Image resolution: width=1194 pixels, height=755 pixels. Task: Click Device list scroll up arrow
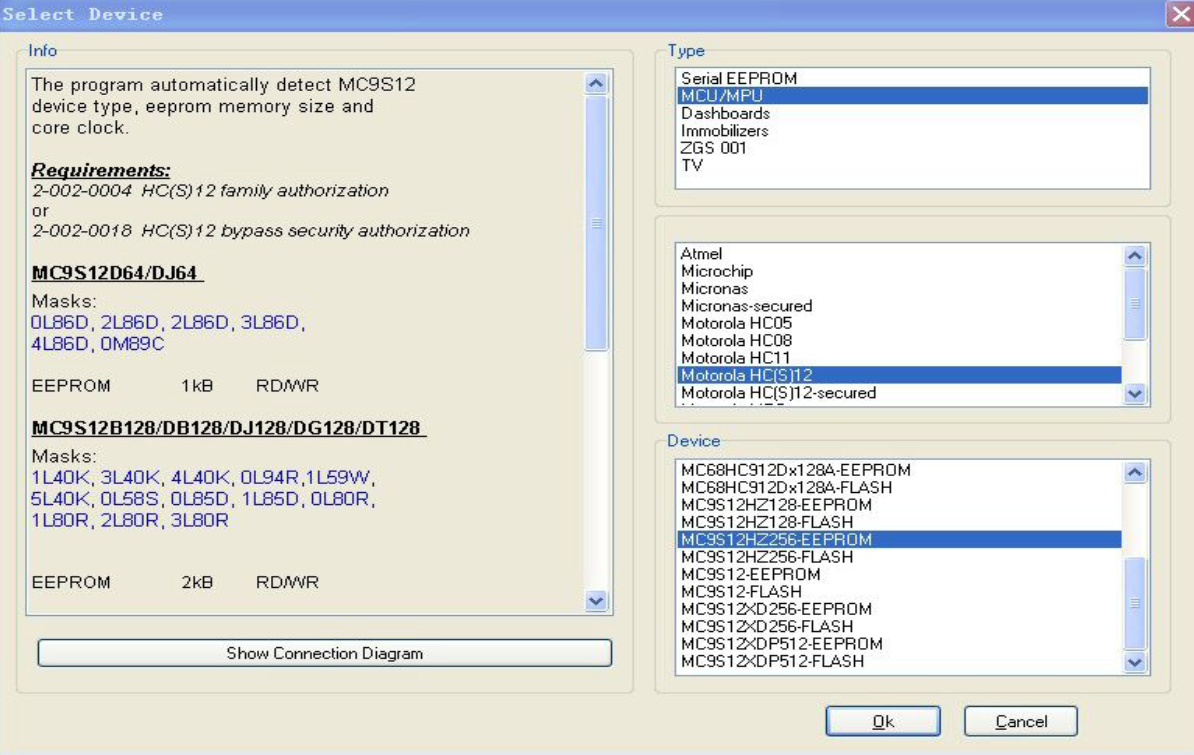(1135, 472)
